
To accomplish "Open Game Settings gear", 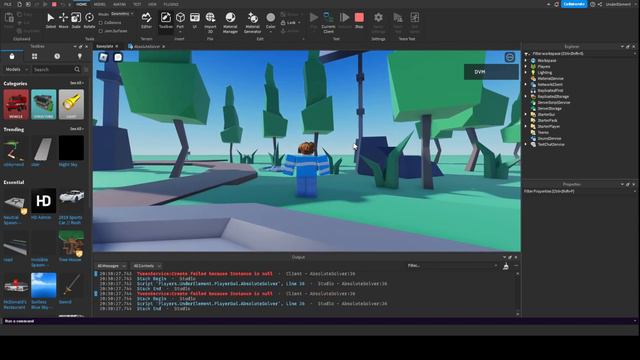I will (378, 22).
